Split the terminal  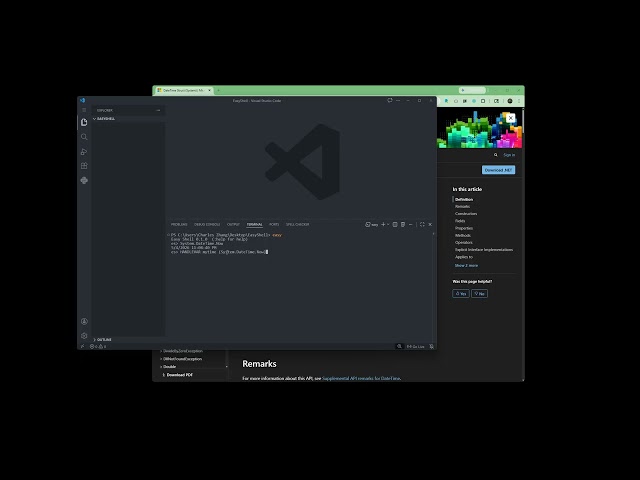[395, 224]
